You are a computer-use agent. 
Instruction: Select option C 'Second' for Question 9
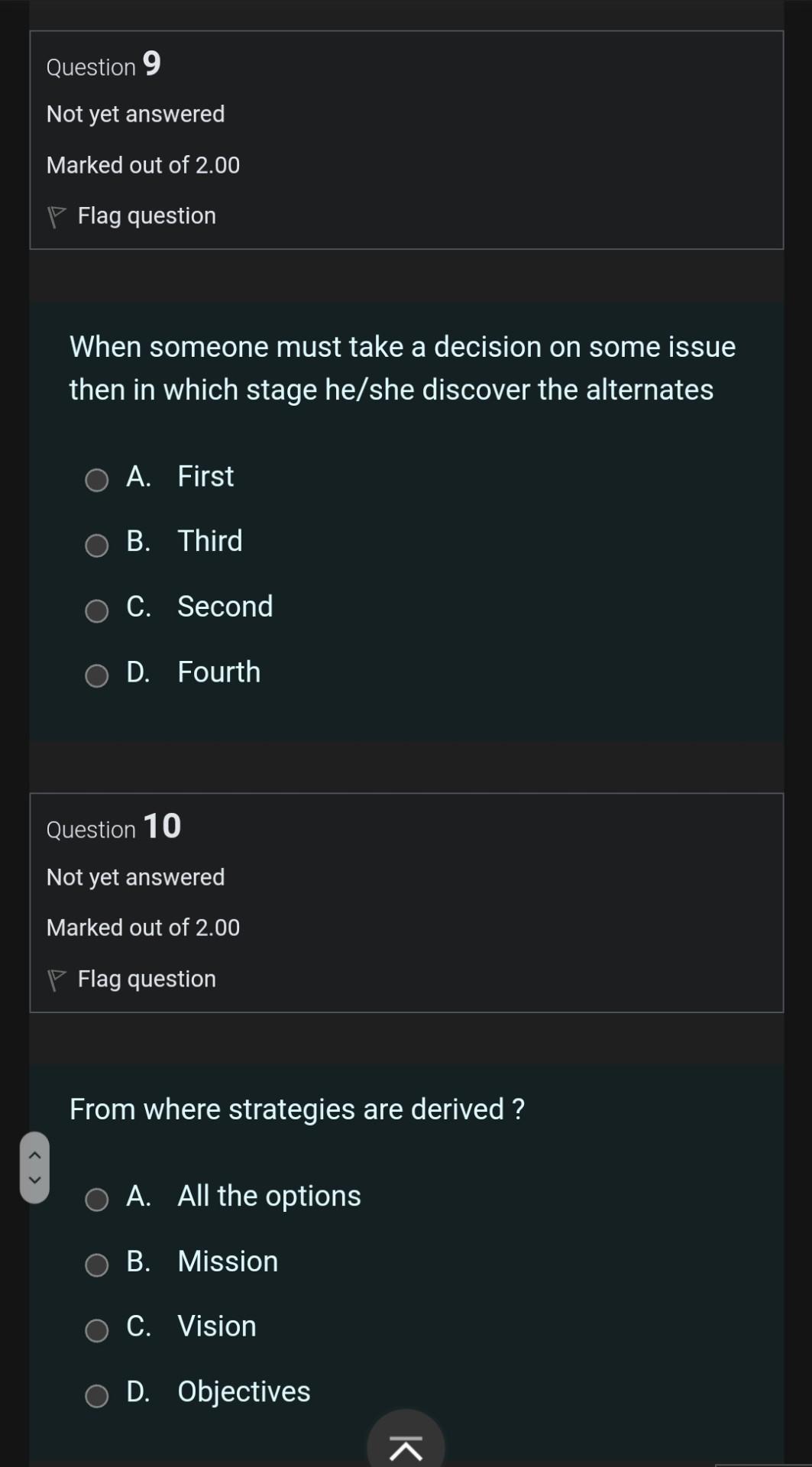pyautogui.click(x=96, y=610)
